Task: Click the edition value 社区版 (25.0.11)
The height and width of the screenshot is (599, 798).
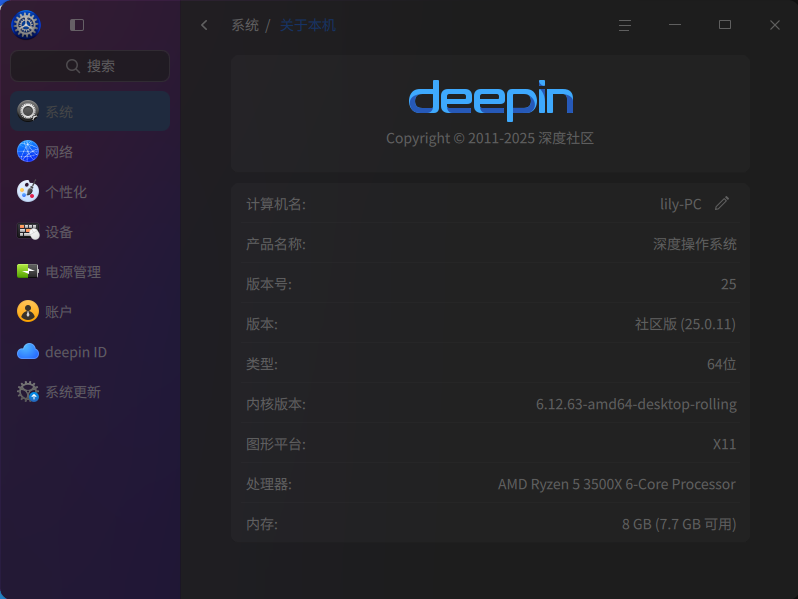Action: pos(686,324)
